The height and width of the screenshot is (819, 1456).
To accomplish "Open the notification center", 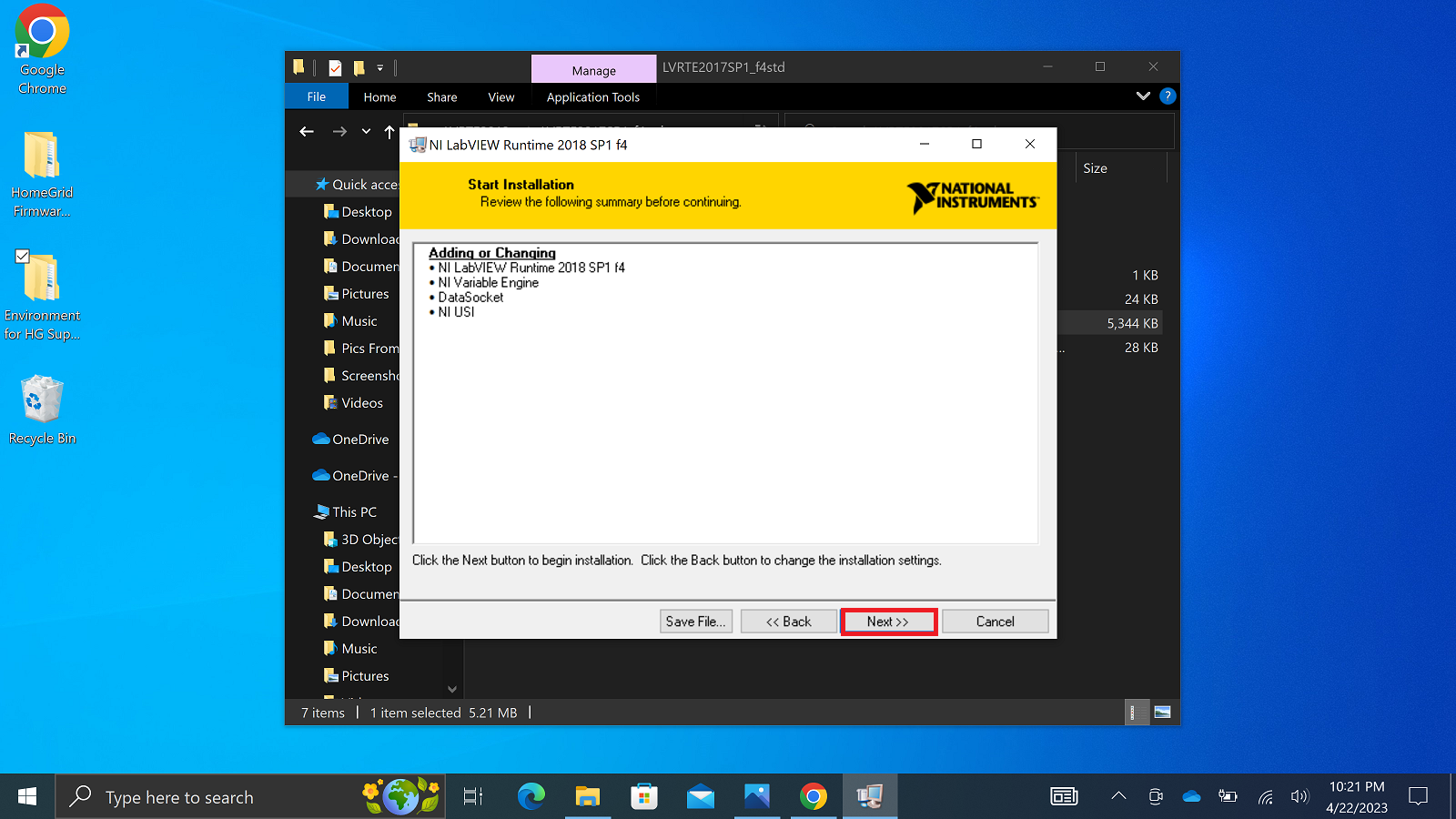I will (x=1418, y=796).
